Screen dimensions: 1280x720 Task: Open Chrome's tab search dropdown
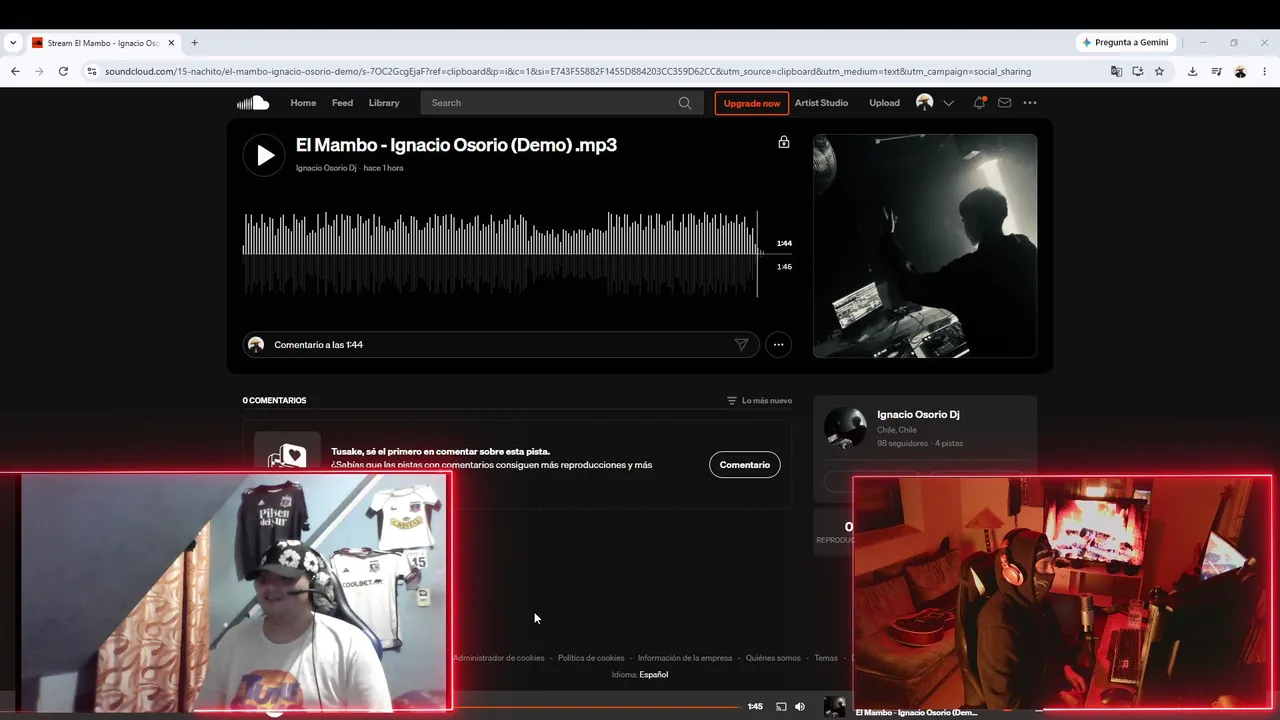point(13,43)
